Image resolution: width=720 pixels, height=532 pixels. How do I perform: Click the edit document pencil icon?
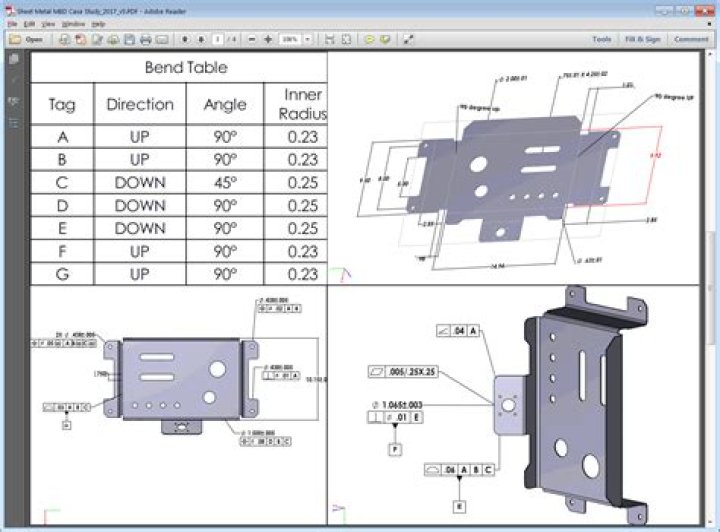(97, 39)
